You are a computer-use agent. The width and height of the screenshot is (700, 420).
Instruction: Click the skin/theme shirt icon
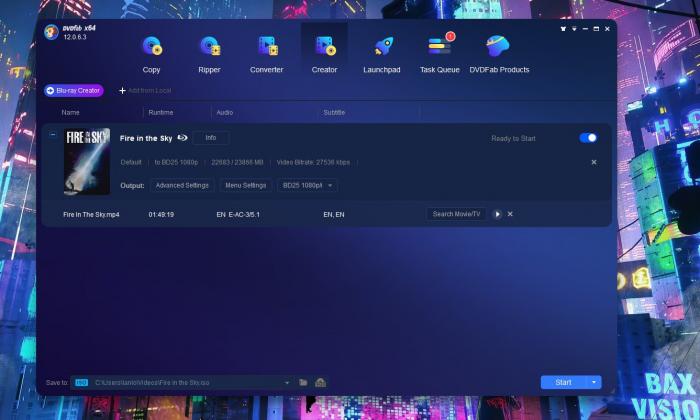563,29
